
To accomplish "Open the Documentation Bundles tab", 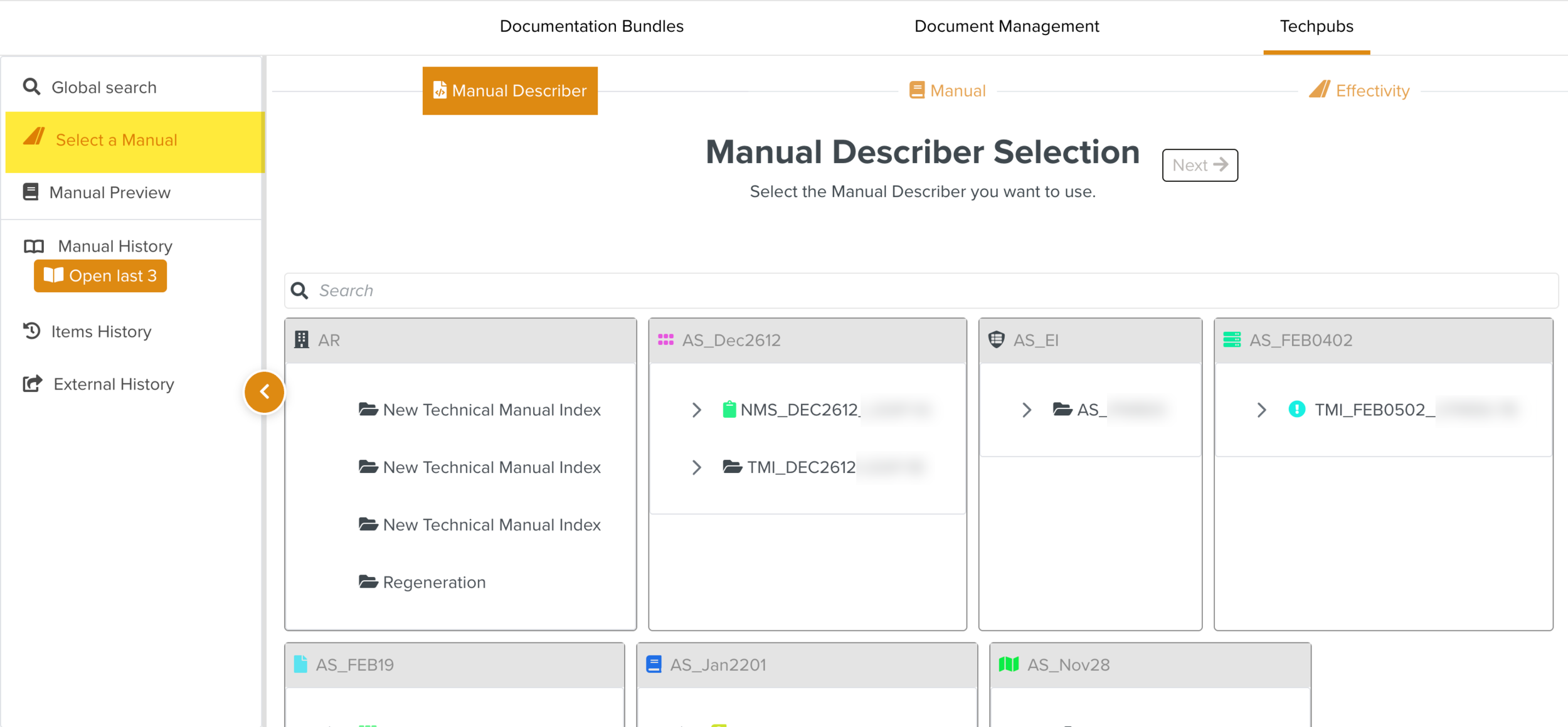I will 591,26.
